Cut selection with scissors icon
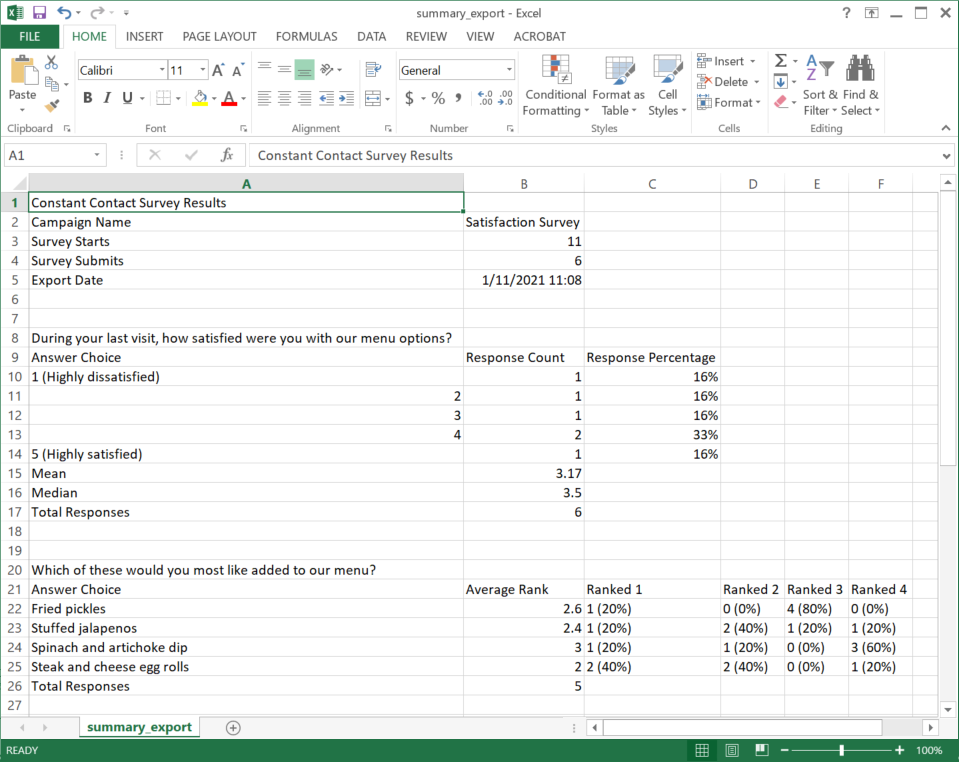Viewport: 959px width, 762px height. (x=51, y=62)
